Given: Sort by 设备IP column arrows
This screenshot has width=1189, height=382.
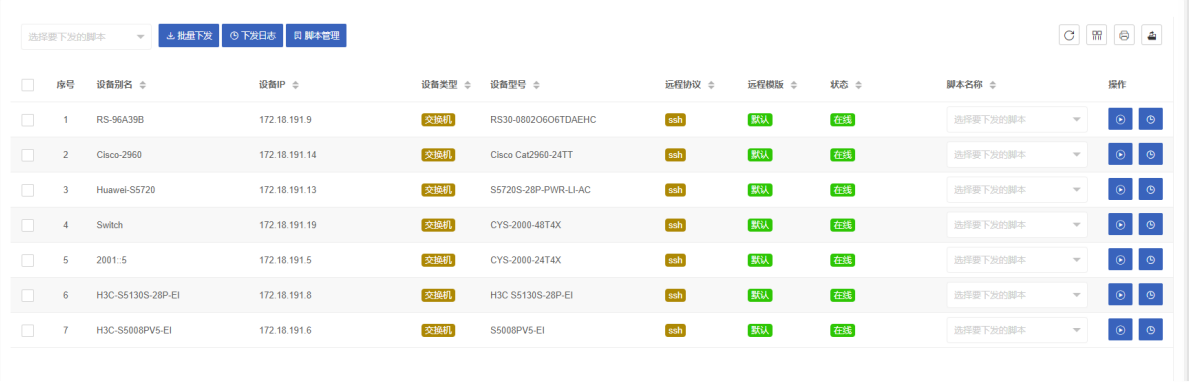Looking at the screenshot, I should coord(296,85).
